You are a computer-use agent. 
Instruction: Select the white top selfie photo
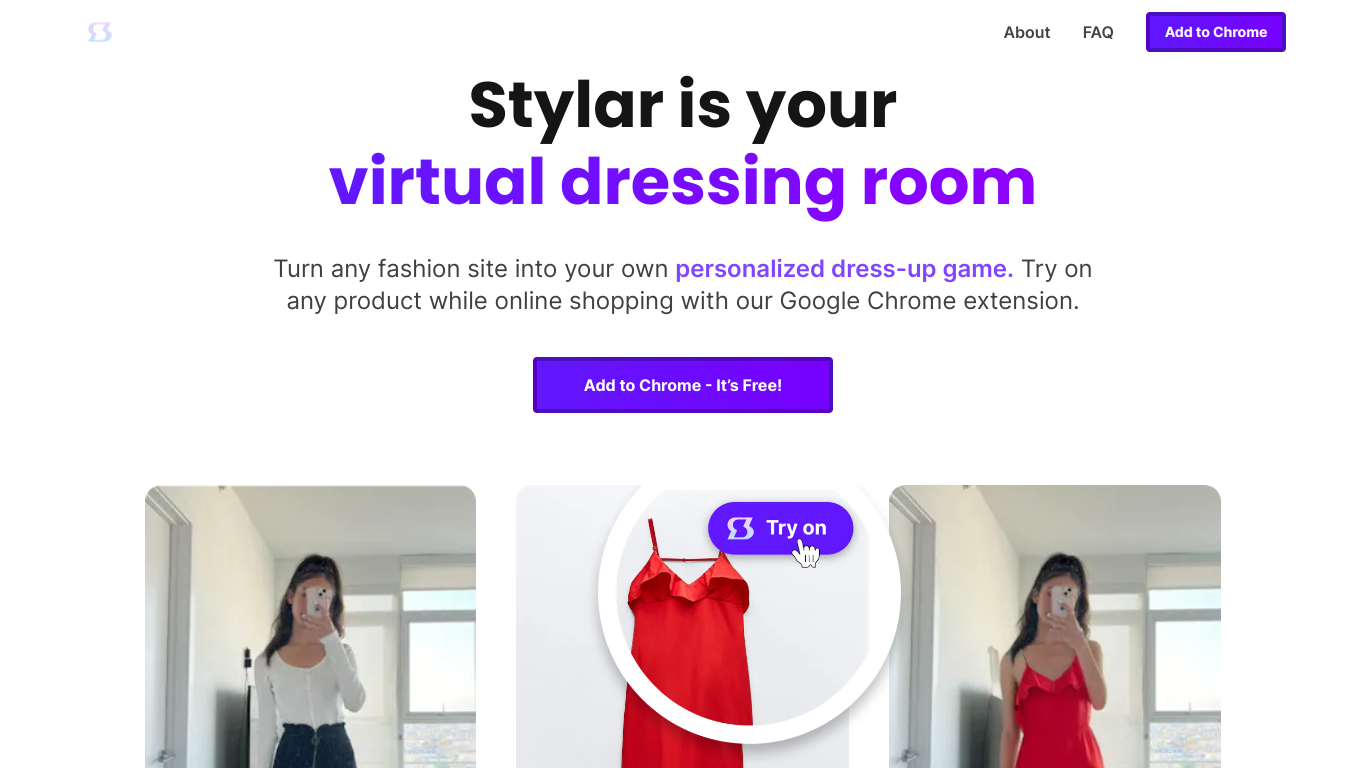tap(310, 627)
